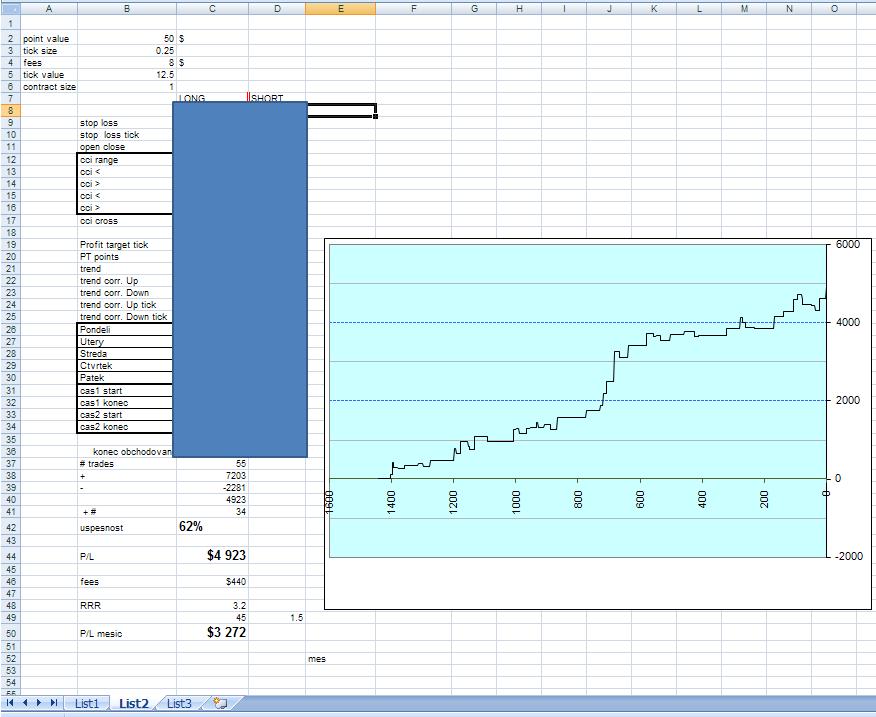Click the 'cci cross' cell
Viewport: 876px width, 717px height.
[127, 221]
